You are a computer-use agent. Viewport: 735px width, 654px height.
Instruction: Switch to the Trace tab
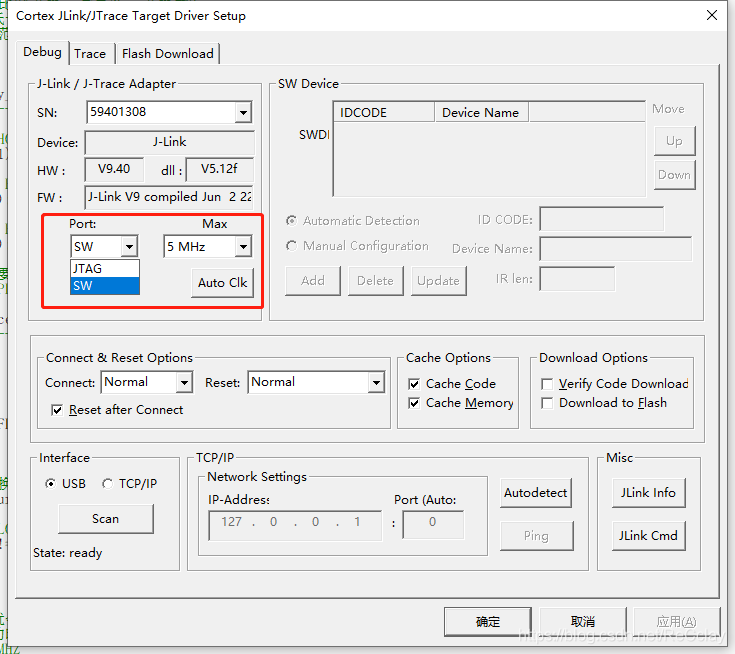[x=90, y=53]
